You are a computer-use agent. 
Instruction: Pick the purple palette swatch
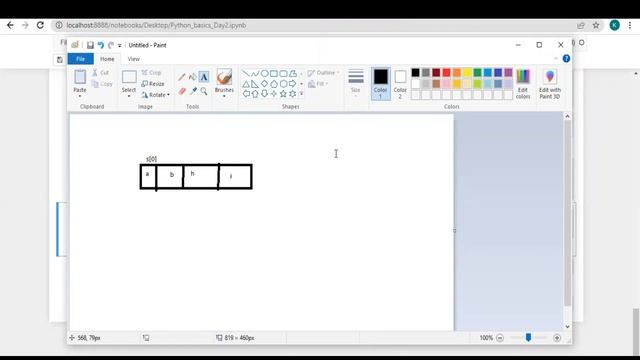[x=508, y=73]
